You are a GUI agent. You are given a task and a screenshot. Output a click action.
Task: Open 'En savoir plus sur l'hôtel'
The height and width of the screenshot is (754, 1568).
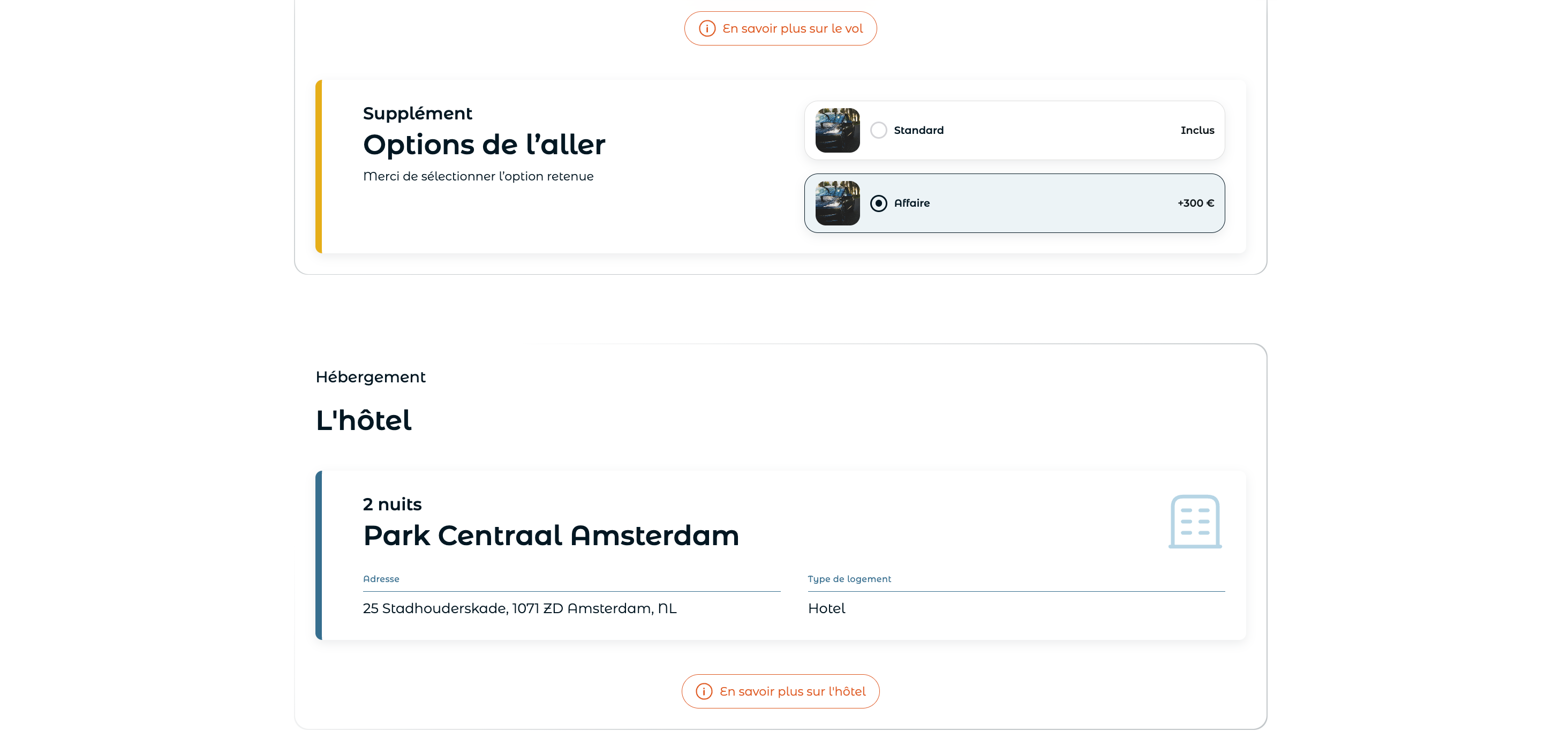(x=780, y=691)
